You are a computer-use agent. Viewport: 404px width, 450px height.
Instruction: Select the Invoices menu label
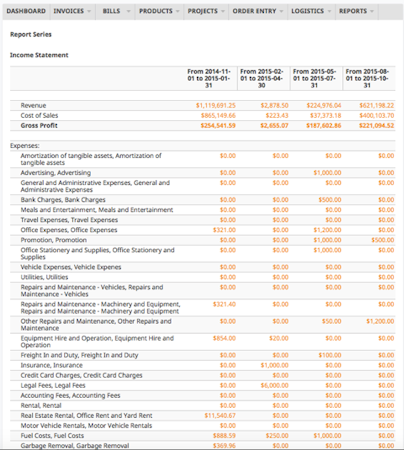click(x=69, y=11)
